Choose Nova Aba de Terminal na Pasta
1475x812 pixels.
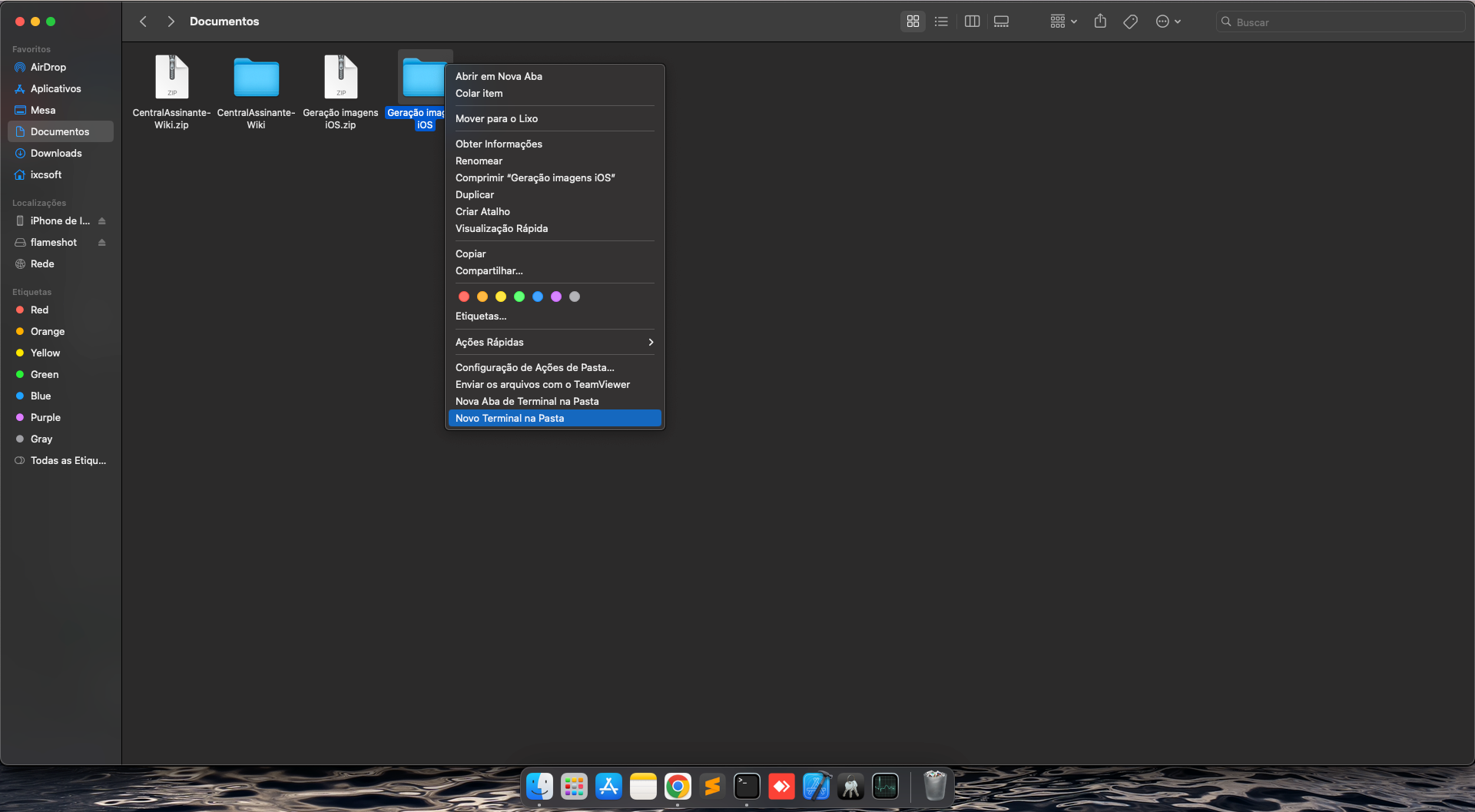click(x=554, y=402)
